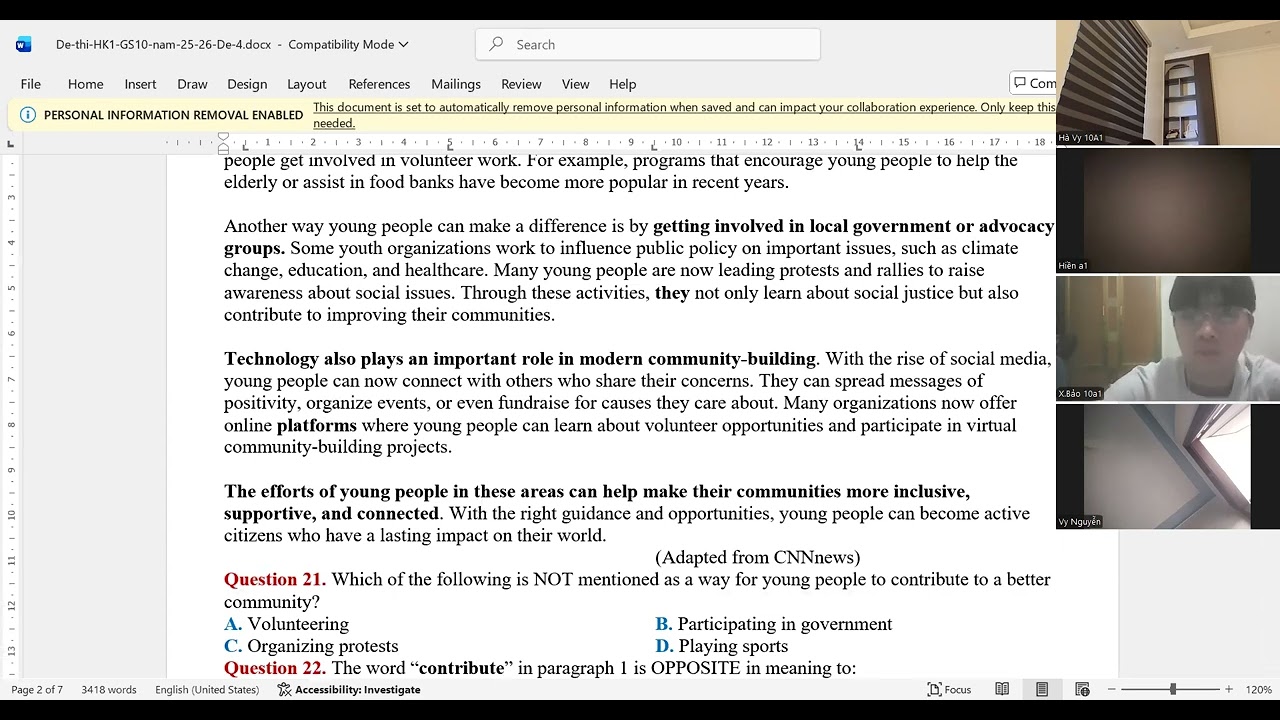
Task: Click the zoom slider handle
Action: [x=1173, y=690]
